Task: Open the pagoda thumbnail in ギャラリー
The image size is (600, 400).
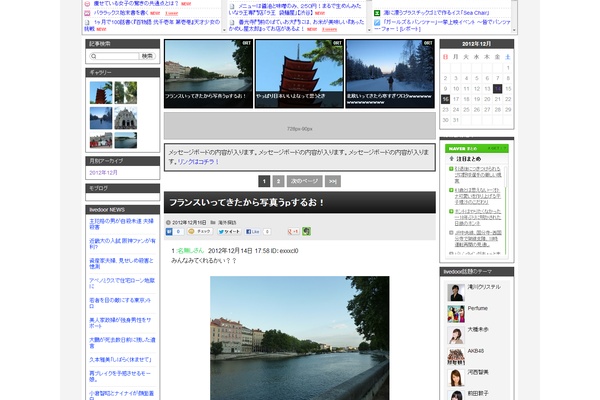Action: pos(101,93)
